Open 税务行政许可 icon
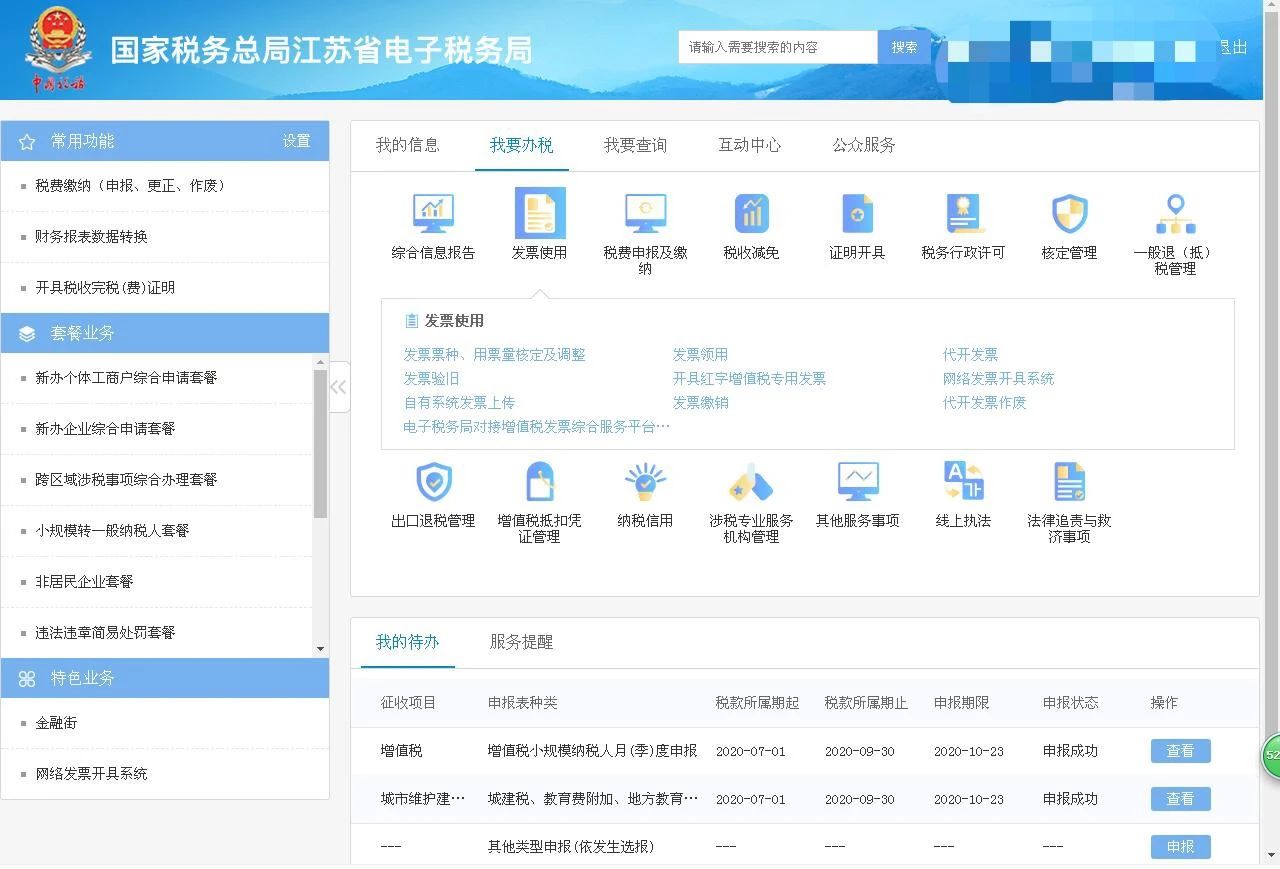The image size is (1280, 869). click(963, 213)
